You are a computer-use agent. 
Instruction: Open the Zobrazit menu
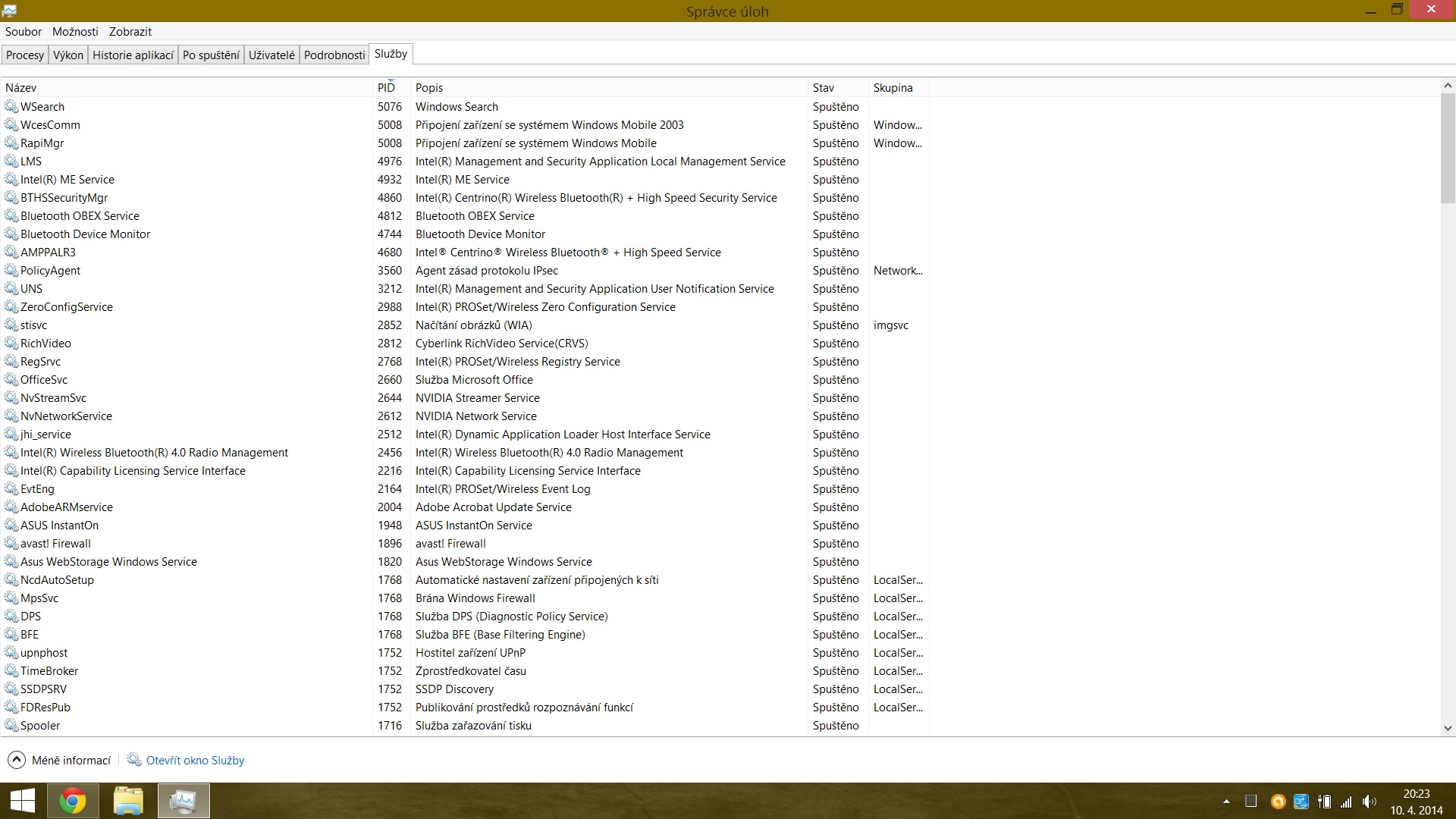tap(130, 32)
